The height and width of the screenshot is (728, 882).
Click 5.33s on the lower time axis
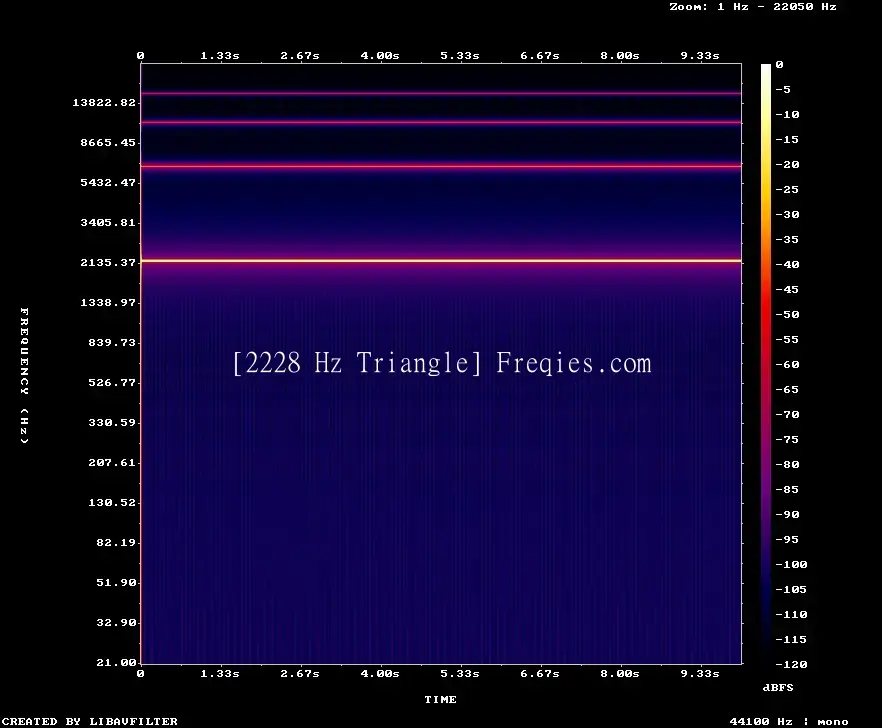coord(460,673)
